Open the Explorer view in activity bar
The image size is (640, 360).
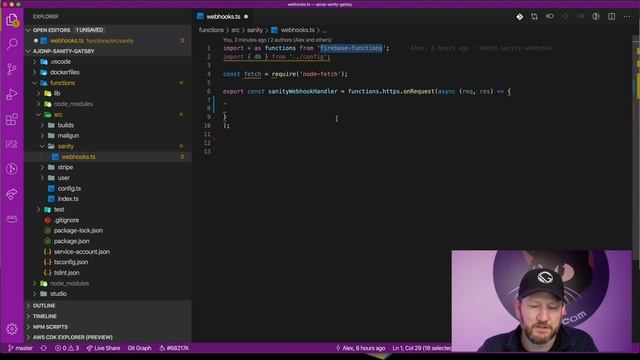tap(12, 20)
